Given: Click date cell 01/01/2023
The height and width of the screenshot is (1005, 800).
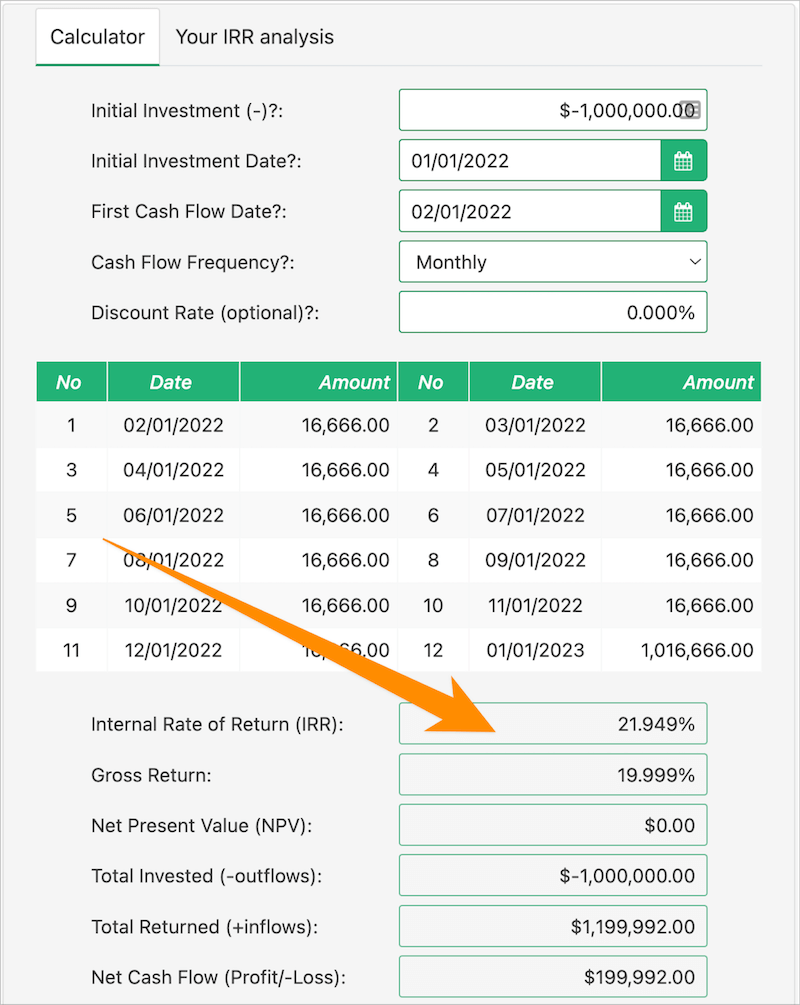Looking at the screenshot, I should coord(535,650).
